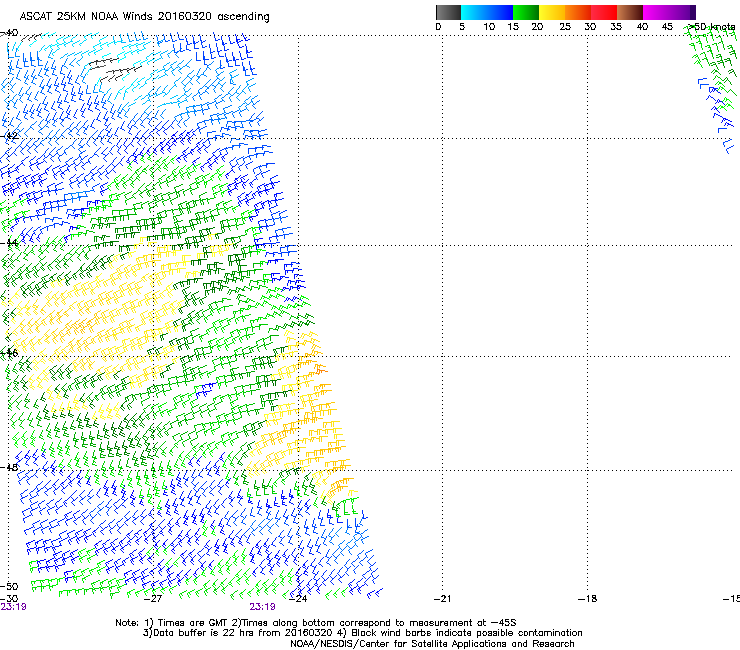Select the yellow 20–25 knots color band

[552, 12]
